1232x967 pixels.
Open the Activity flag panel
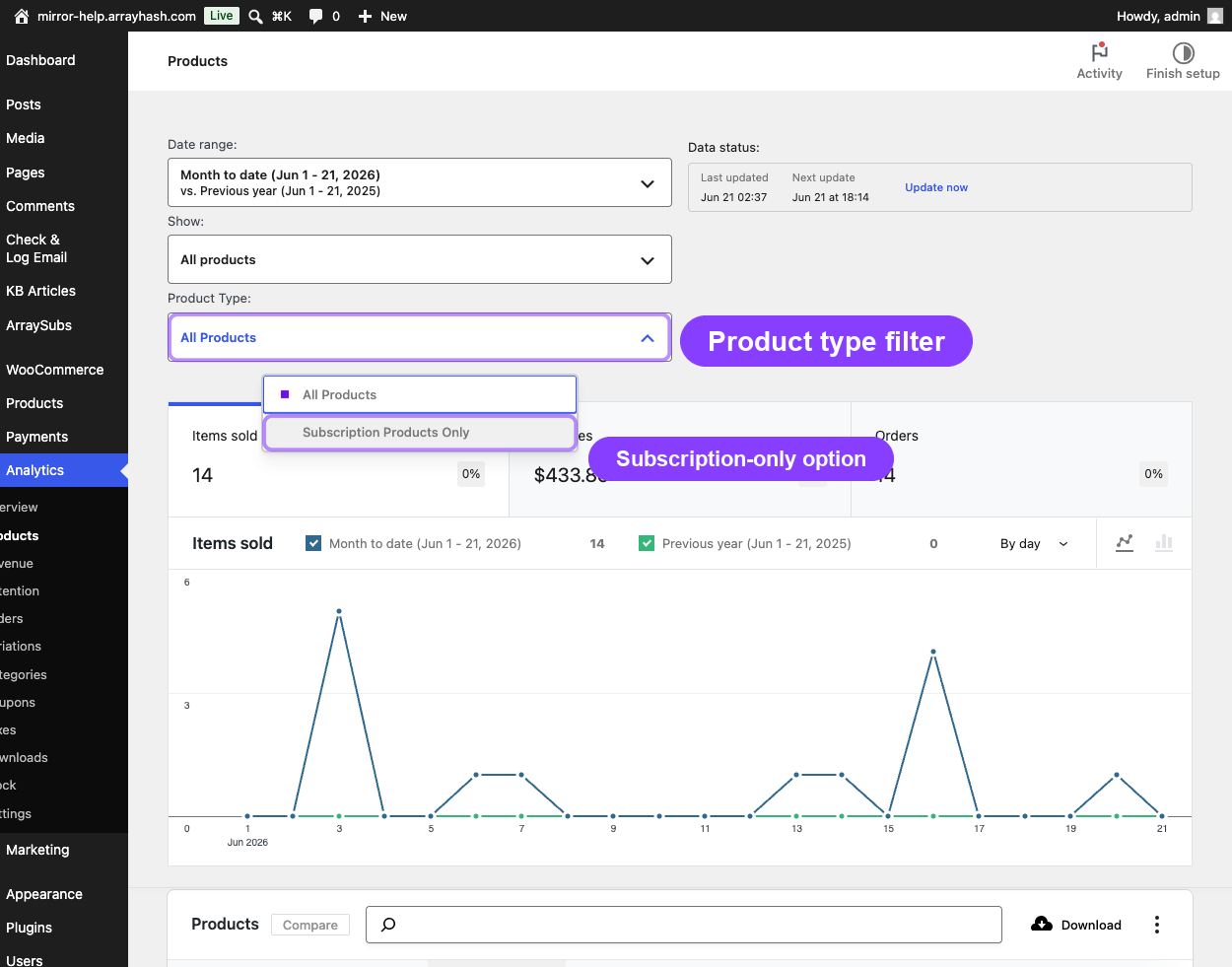coord(1100,61)
